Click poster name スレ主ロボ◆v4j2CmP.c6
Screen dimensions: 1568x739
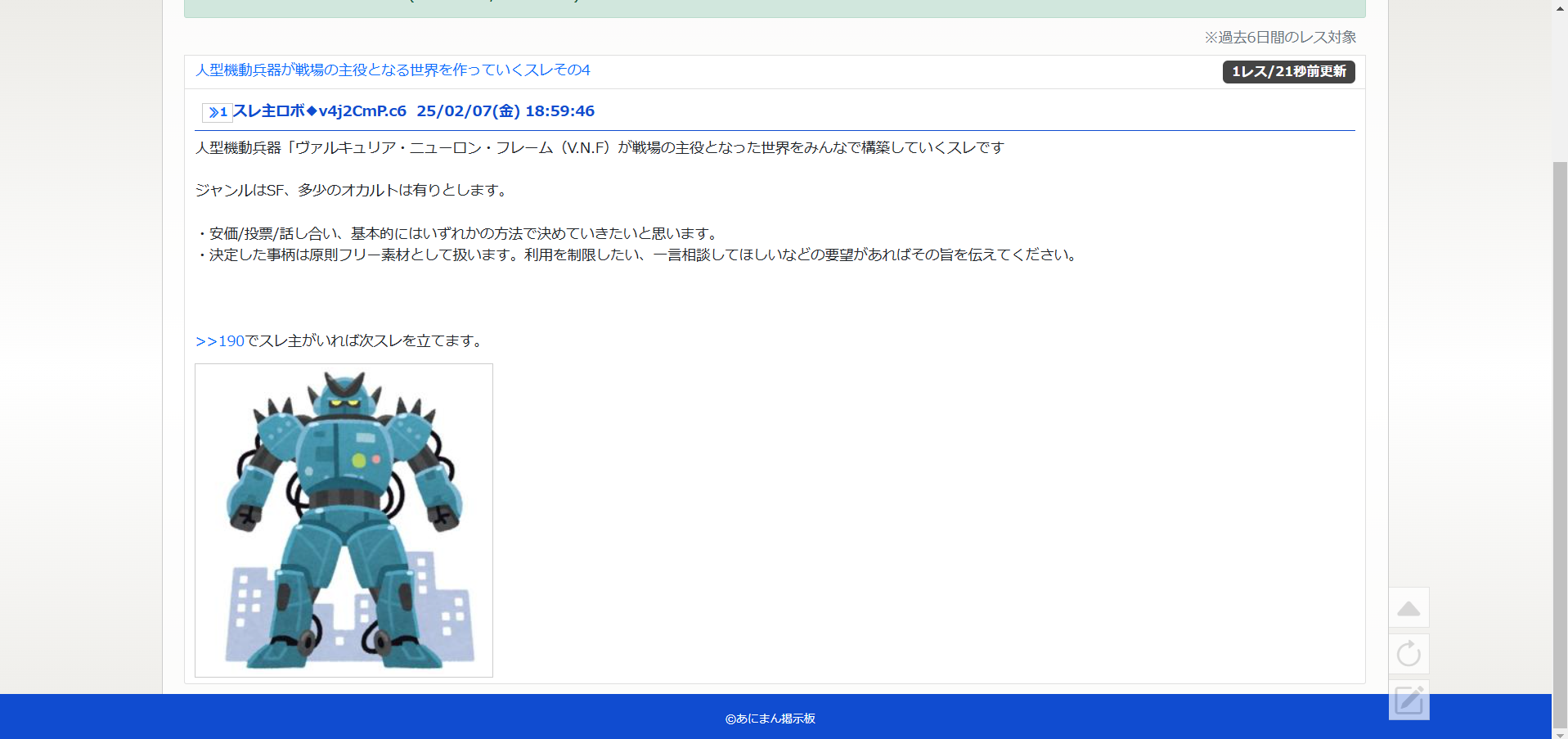click(320, 111)
